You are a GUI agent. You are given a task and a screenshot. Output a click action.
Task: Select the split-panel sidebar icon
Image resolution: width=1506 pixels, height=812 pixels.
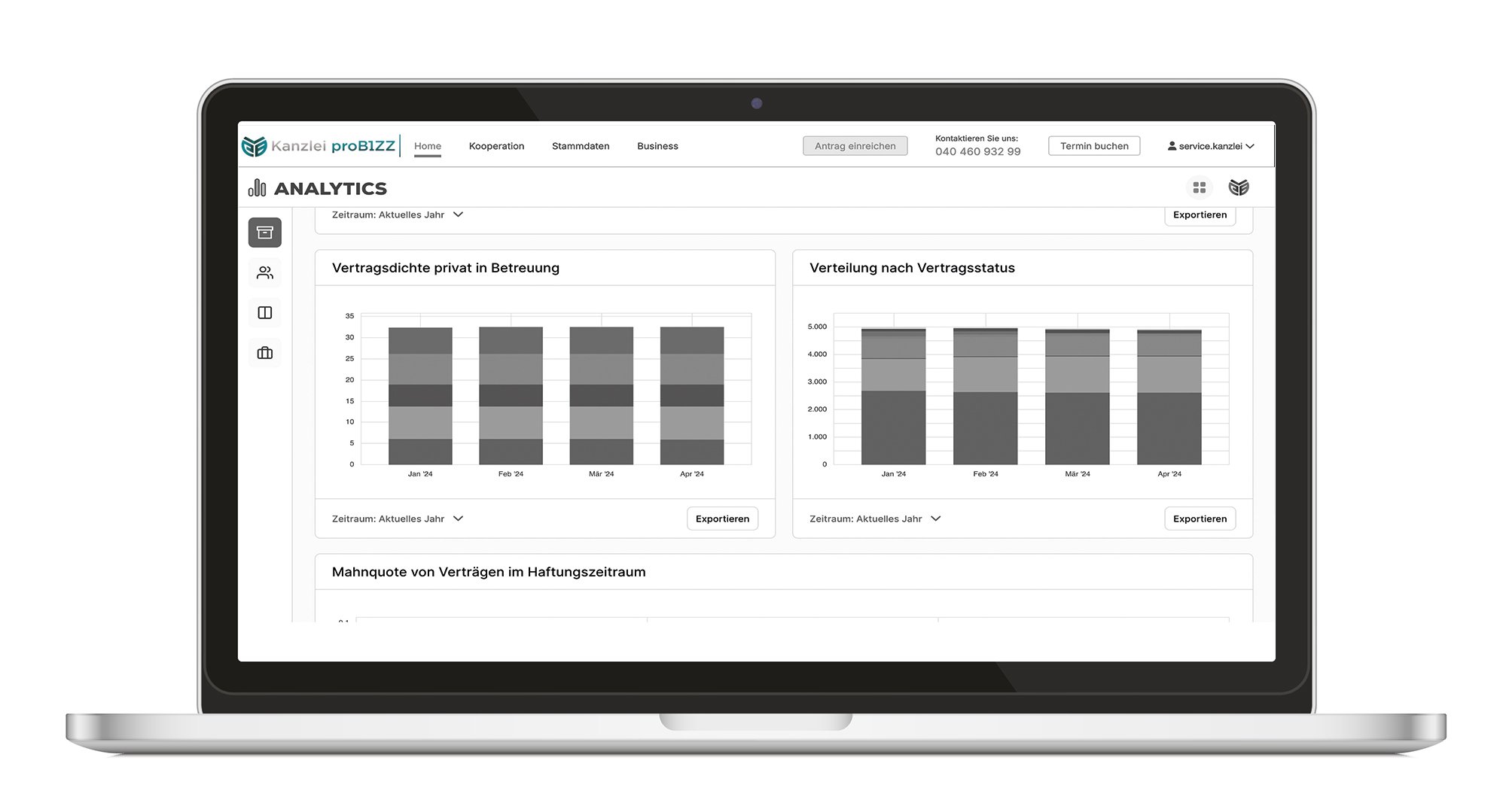click(265, 313)
